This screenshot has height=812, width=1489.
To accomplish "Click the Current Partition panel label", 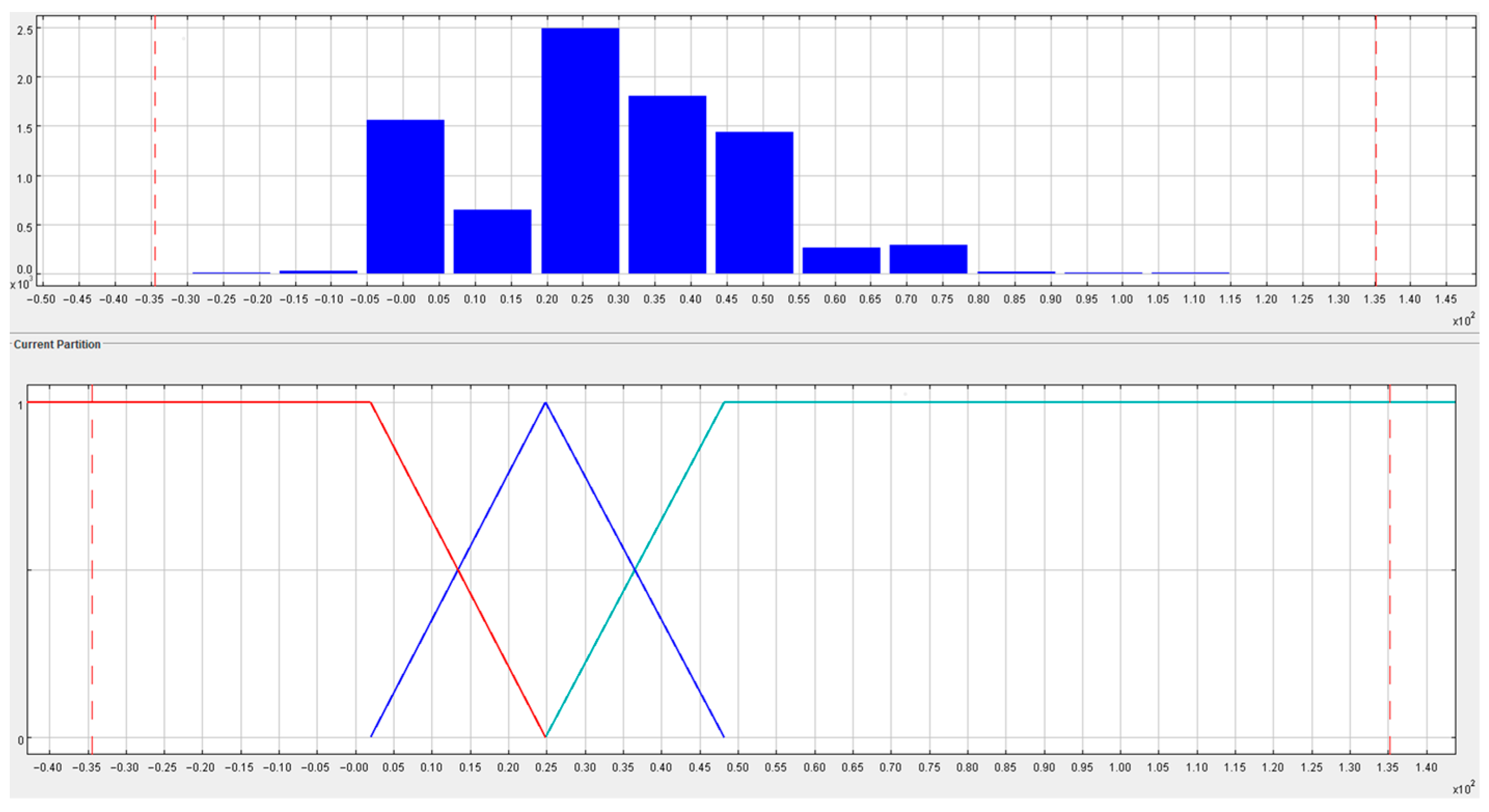I will (x=57, y=344).
